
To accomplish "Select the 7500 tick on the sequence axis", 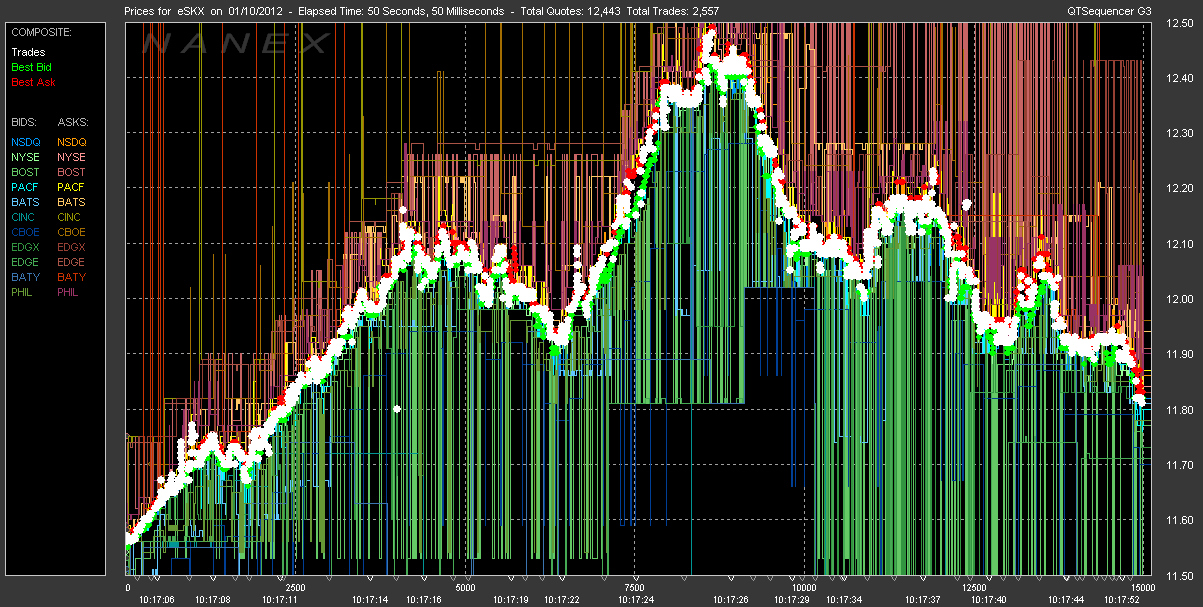I will tap(634, 588).
